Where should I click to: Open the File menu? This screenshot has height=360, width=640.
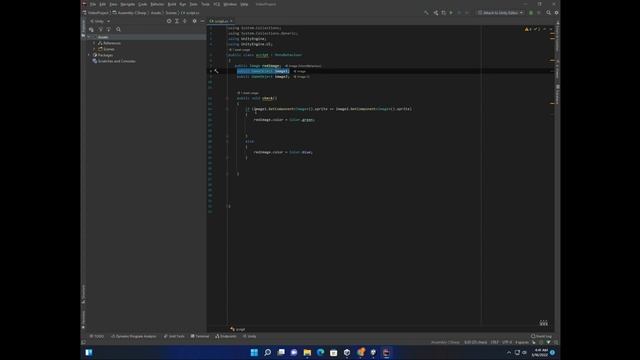pyautogui.click(x=93, y=4)
